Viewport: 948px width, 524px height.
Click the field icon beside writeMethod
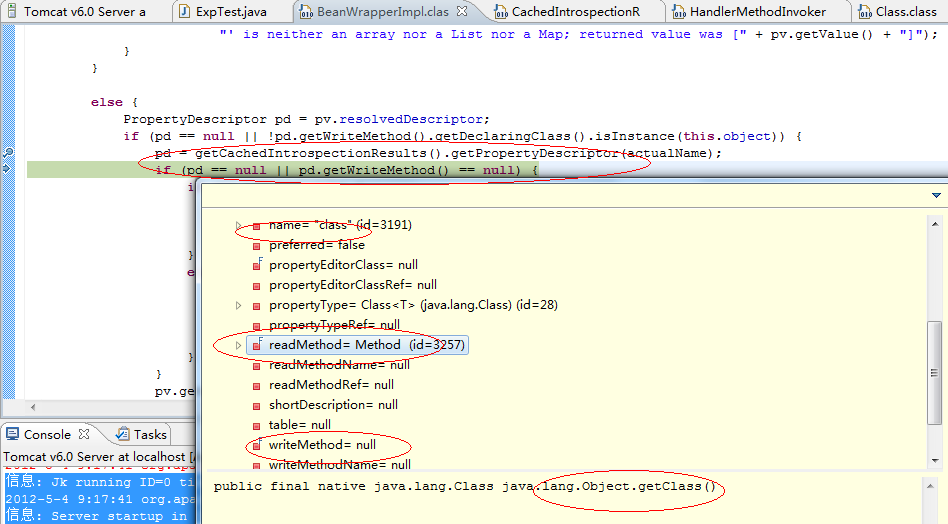pos(257,444)
